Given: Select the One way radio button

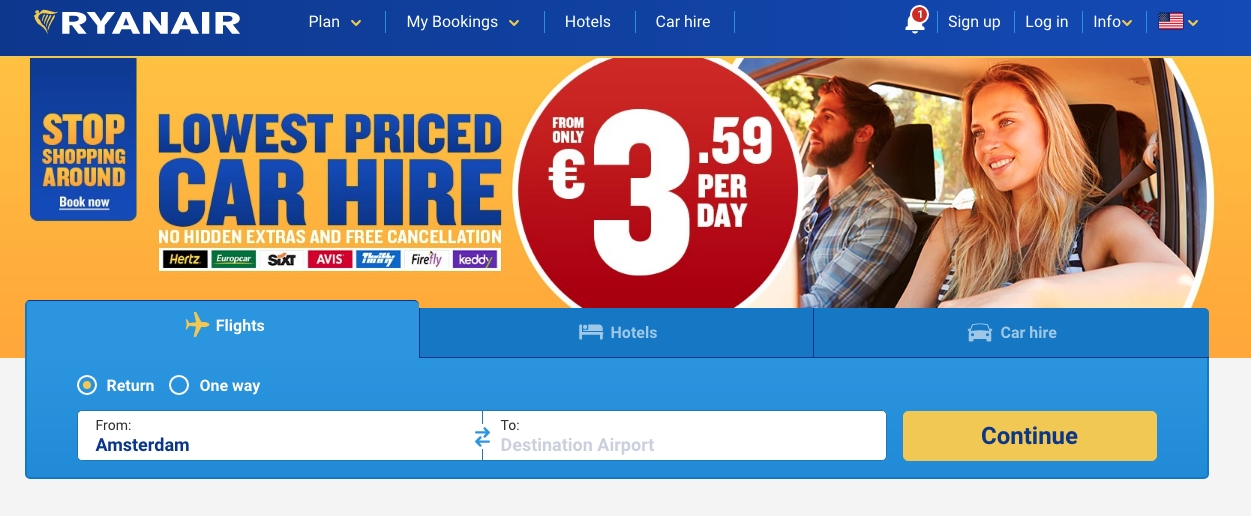Looking at the screenshot, I should point(179,385).
